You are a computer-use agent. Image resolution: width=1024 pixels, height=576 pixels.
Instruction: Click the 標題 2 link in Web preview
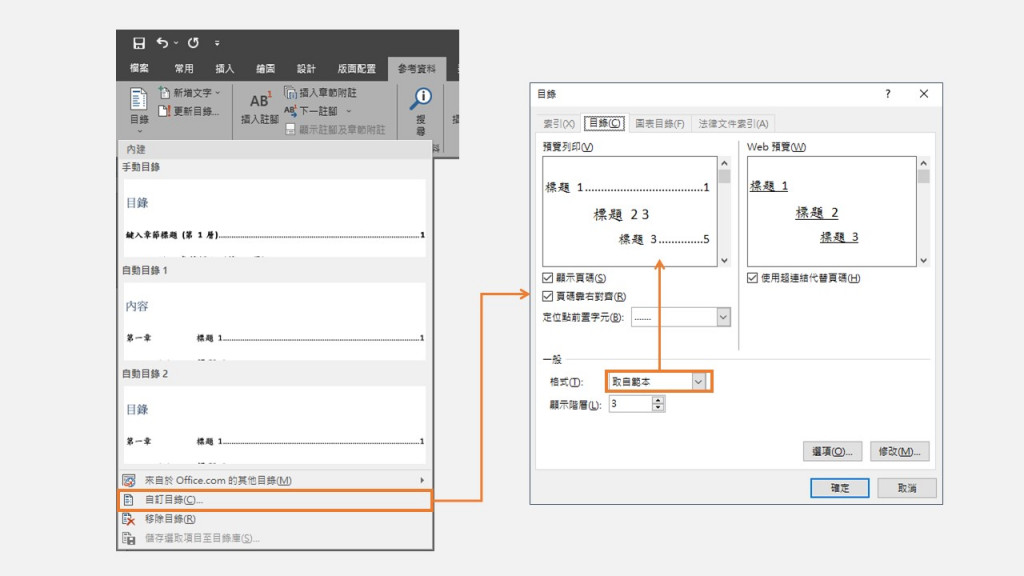click(816, 212)
